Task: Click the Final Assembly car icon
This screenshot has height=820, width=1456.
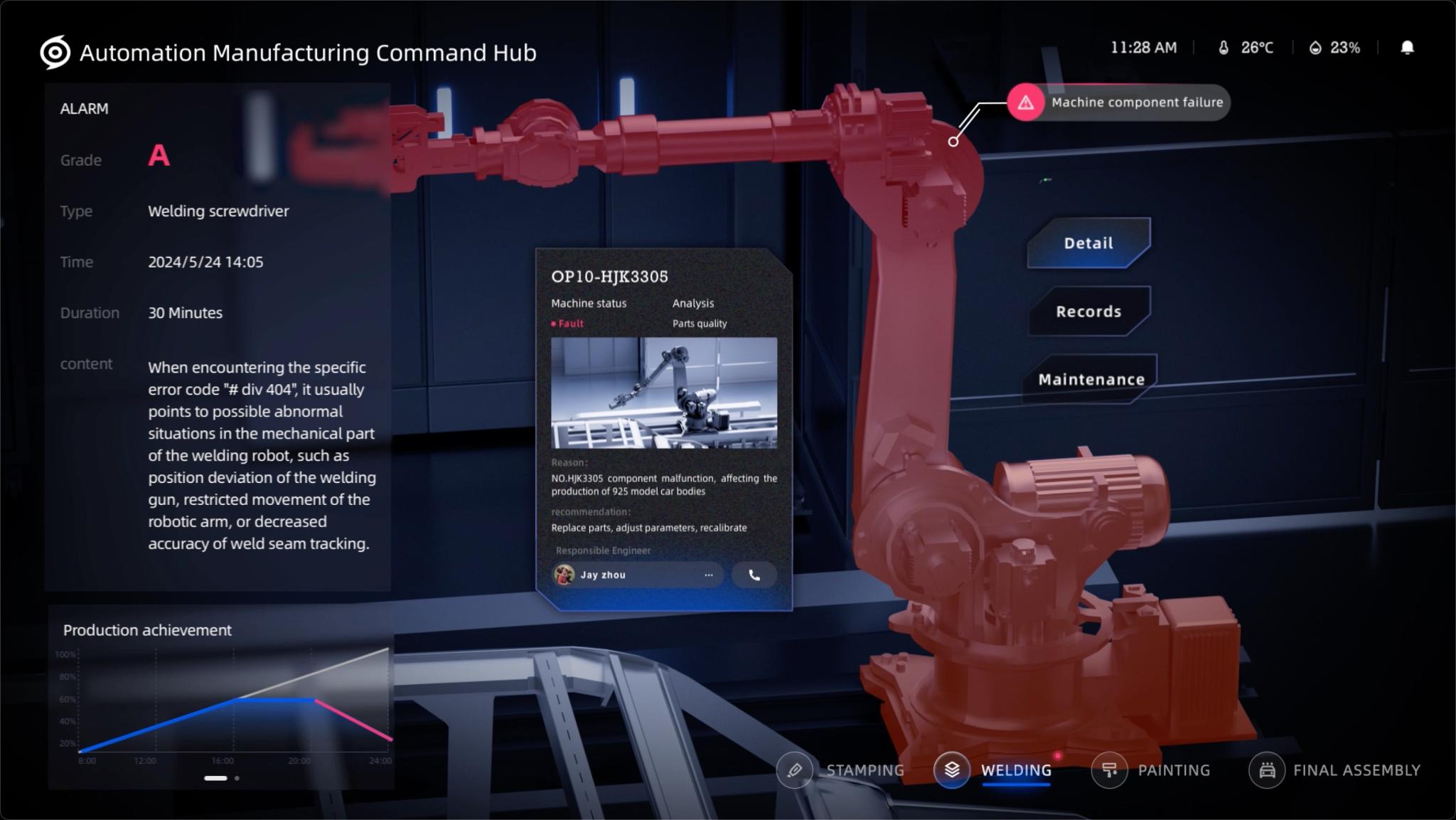Action: coord(1266,770)
